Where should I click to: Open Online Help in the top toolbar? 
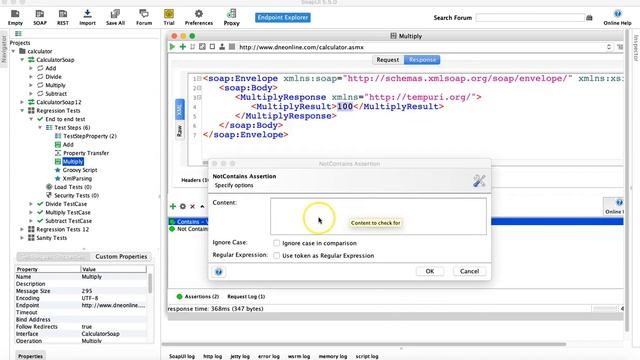617,17
